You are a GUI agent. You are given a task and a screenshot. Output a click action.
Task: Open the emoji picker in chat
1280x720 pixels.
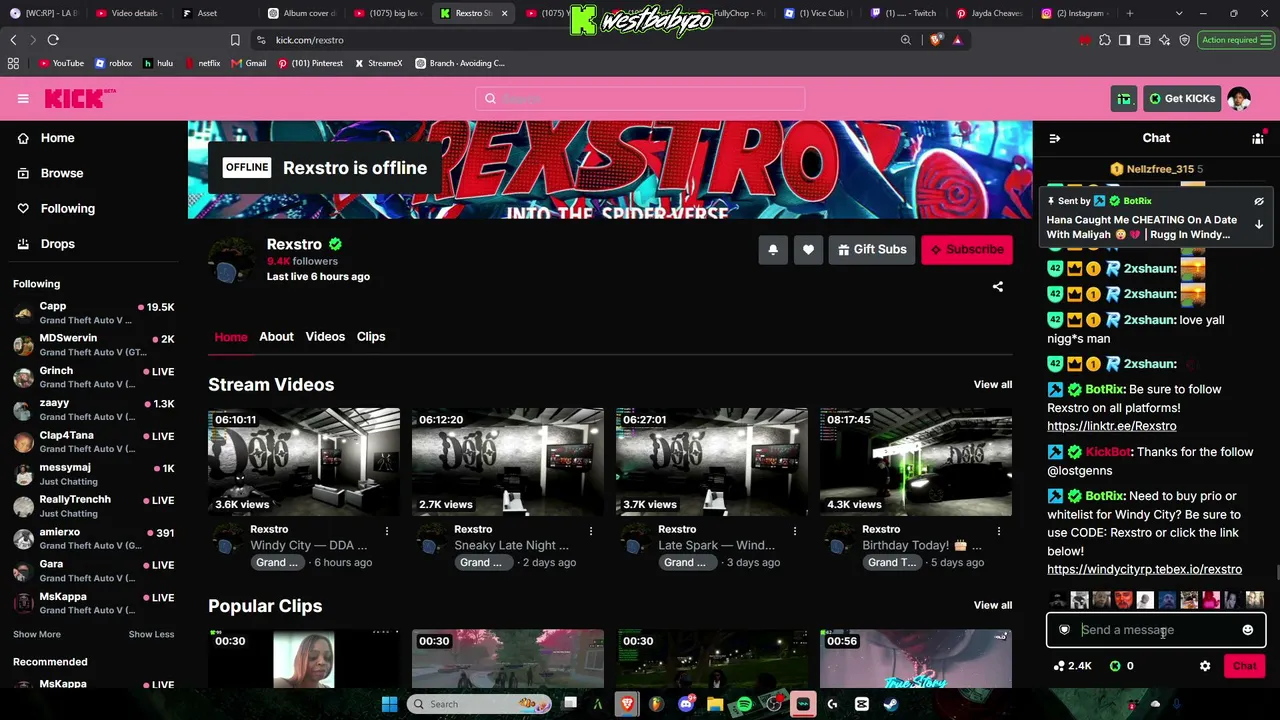pyautogui.click(x=1247, y=630)
